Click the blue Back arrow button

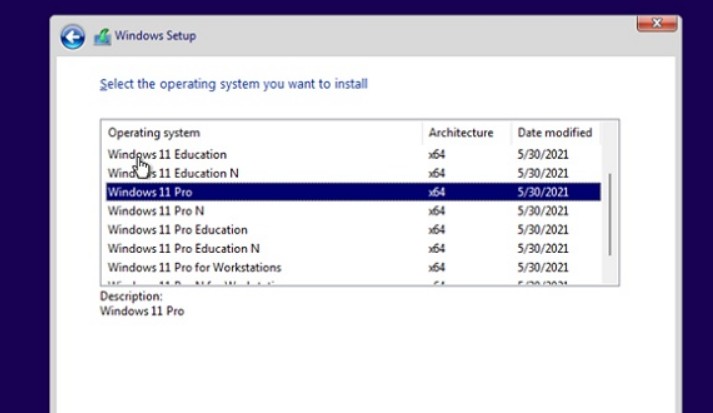coord(73,37)
